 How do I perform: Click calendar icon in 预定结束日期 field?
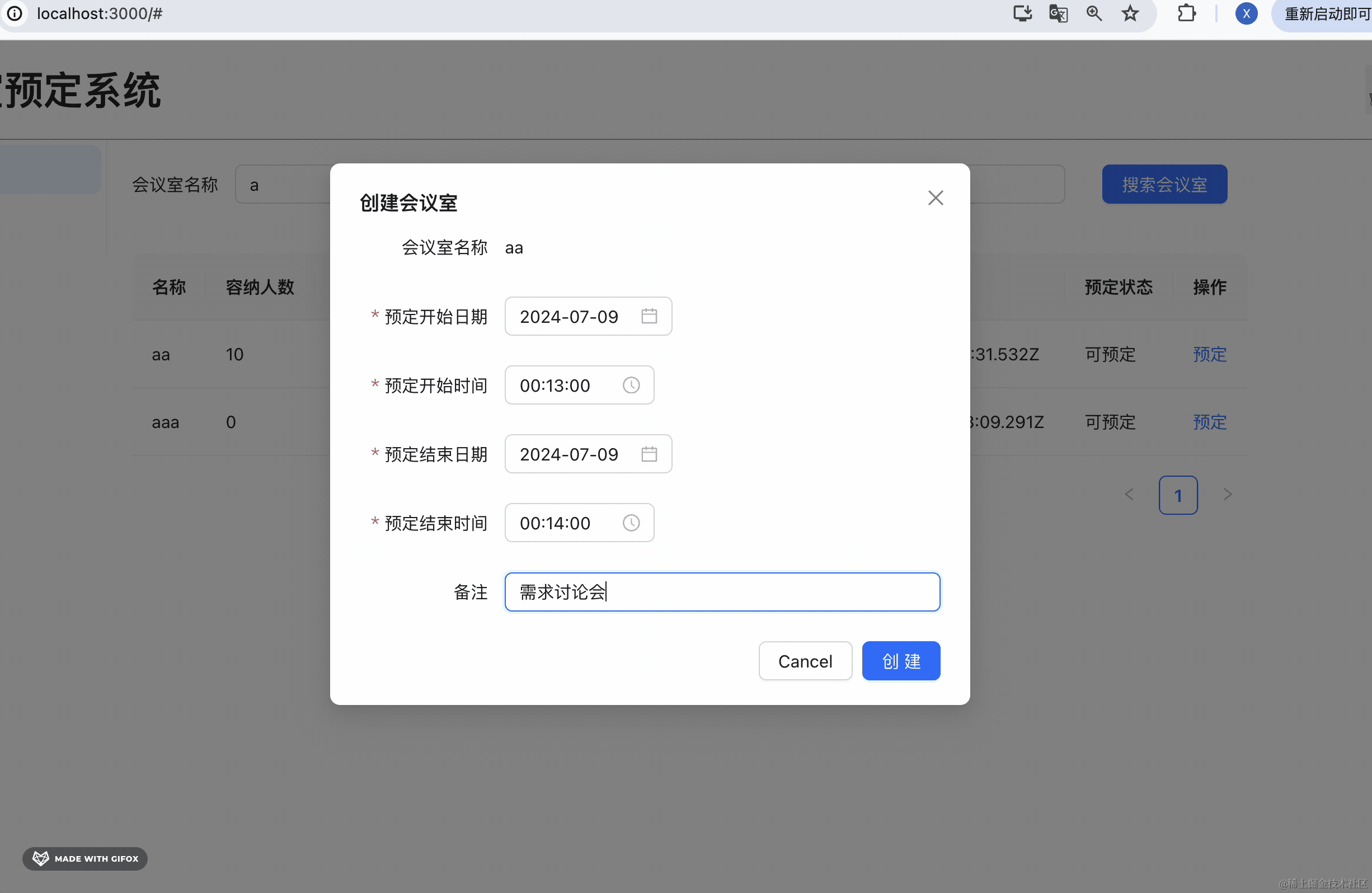[649, 454]
